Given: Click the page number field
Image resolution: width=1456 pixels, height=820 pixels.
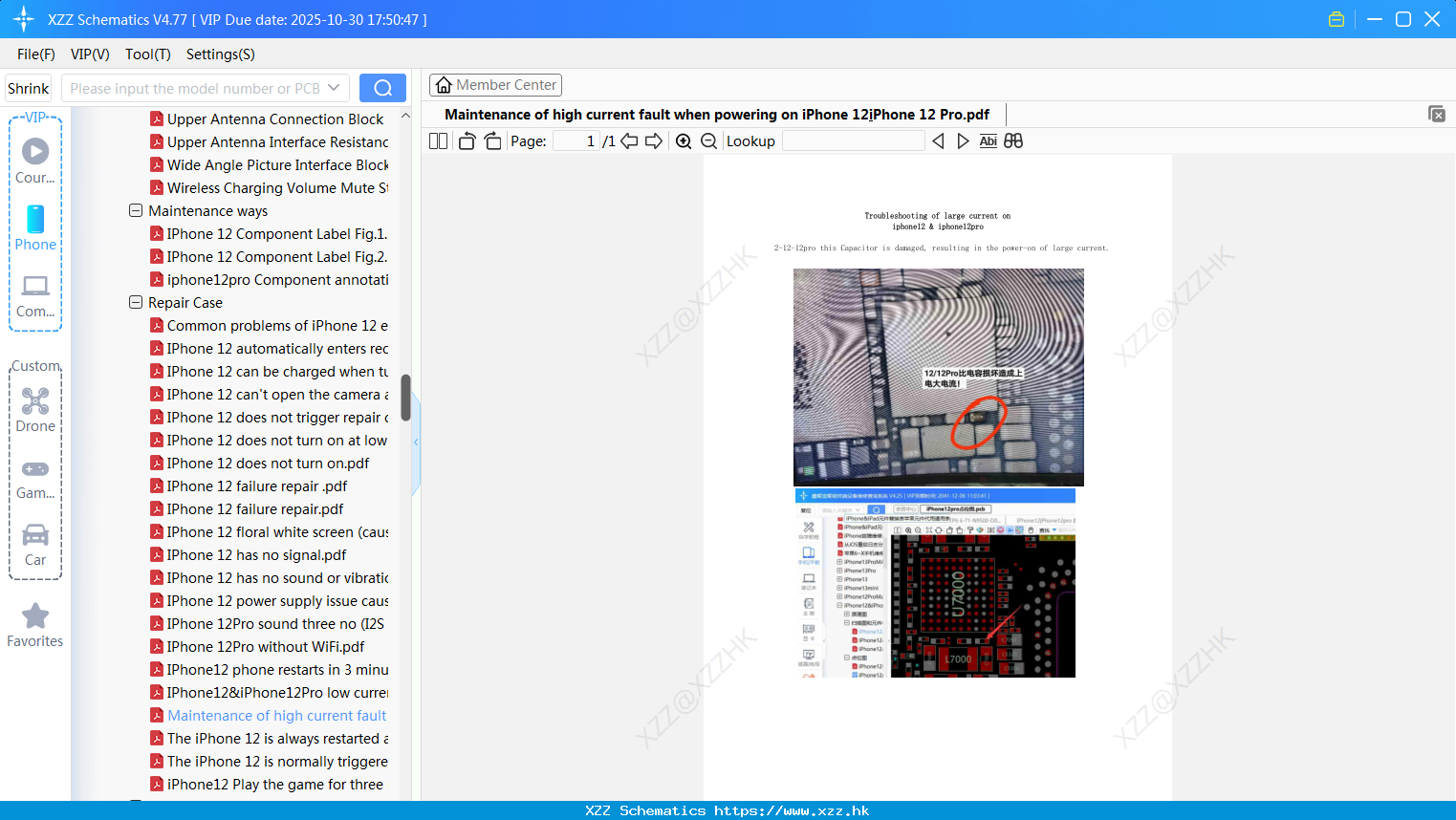Looking at the screenshot, I should click(x=576, y=140).
